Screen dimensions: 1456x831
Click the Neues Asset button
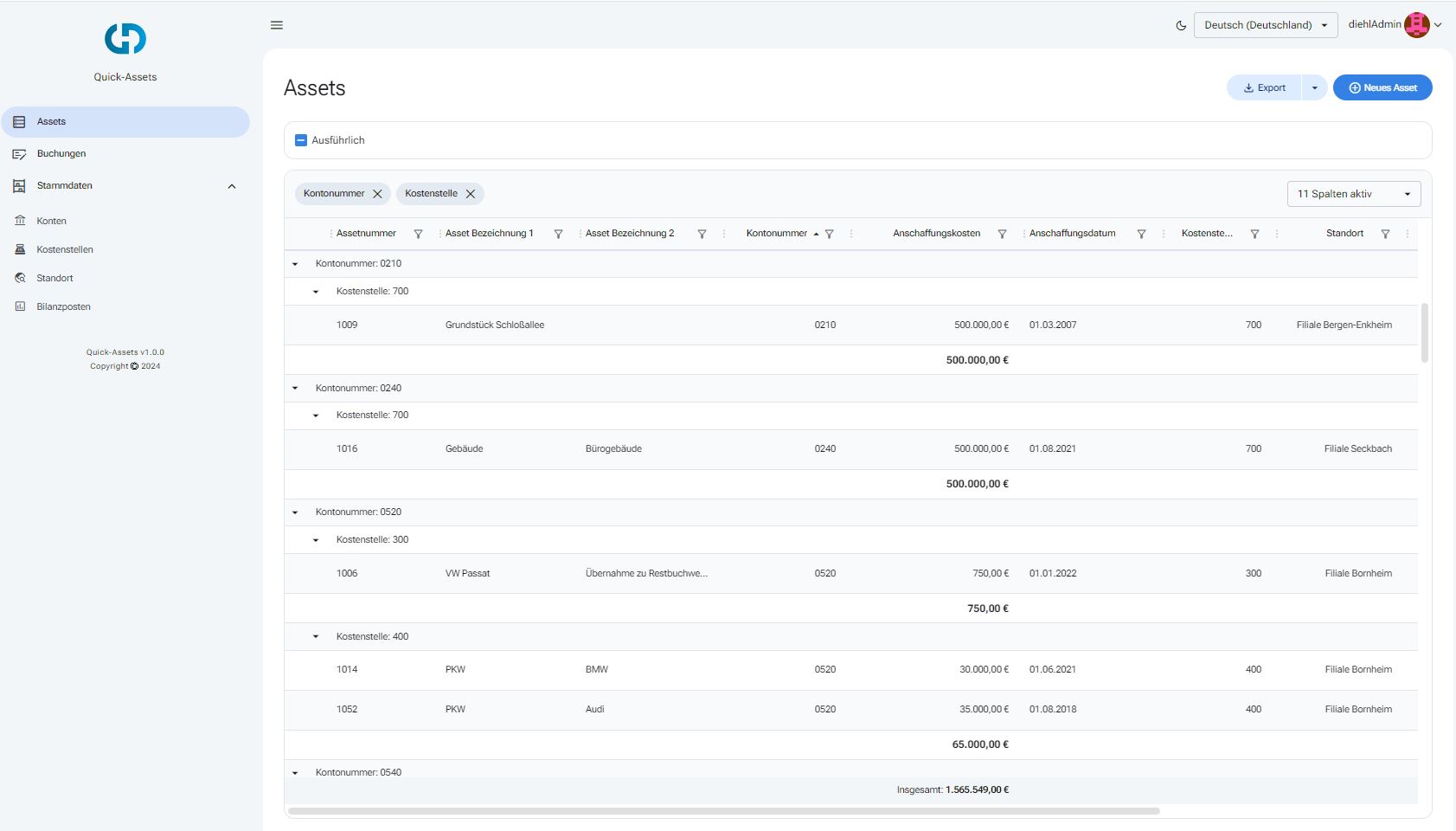click(1382, 87)
